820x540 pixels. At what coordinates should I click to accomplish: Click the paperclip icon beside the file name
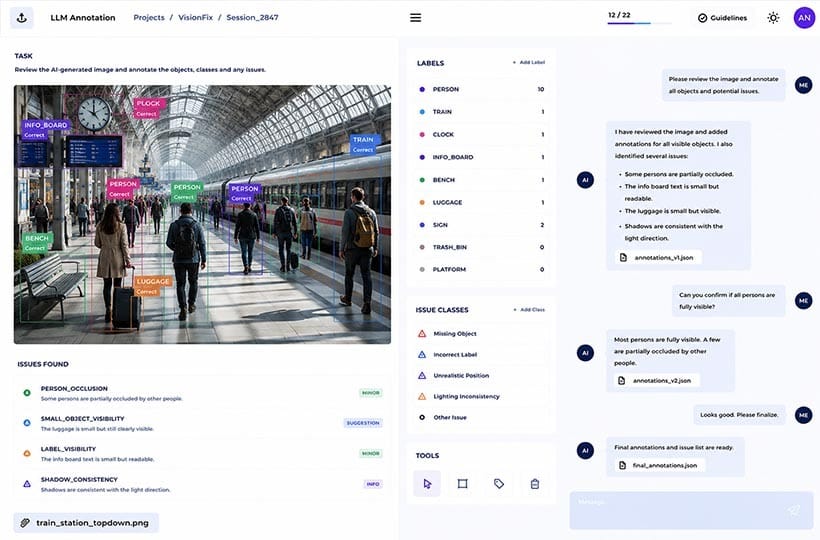(25, 523)
